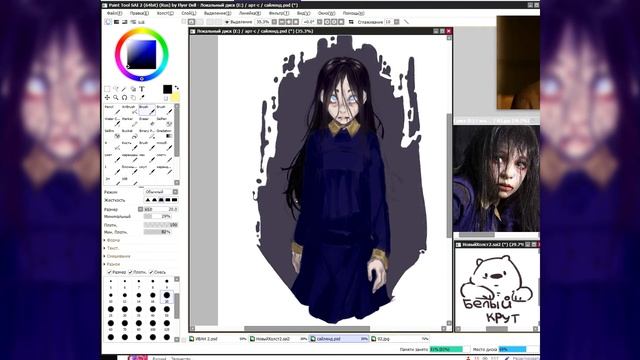Select the Bucket fill tool
Image resolution: width=640 pixels, height=360 pixels.
pyautogui.click(x=130, y=133)
